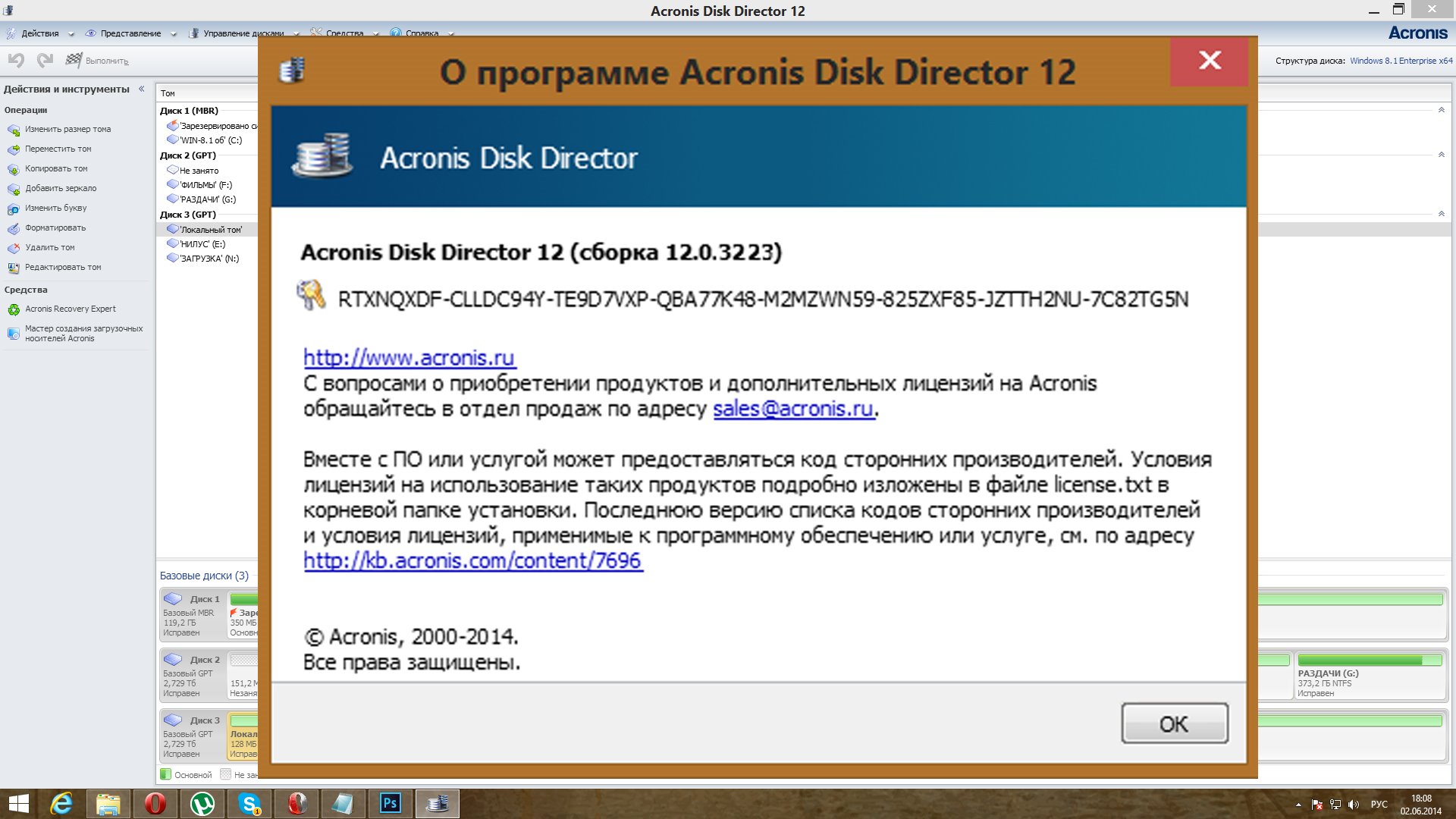Select Изменить размер тома operation

(67, 130)
